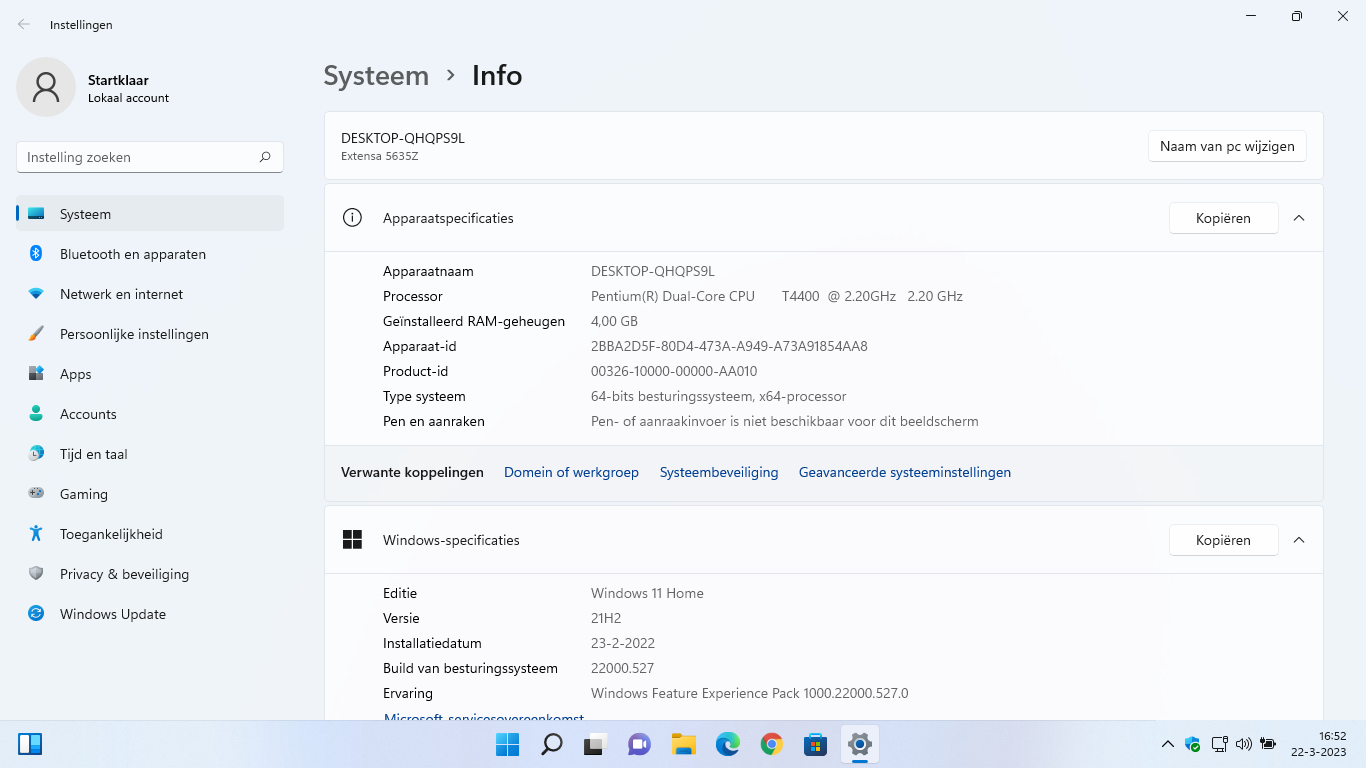
Task: Open Windows Security tray icon
Action: (x=1192, y=744)
